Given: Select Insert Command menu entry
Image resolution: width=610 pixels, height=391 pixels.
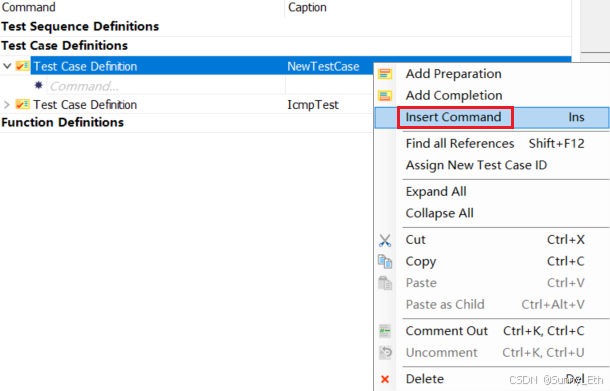Looking at the screenshot, I should click(x=492, y=117).
